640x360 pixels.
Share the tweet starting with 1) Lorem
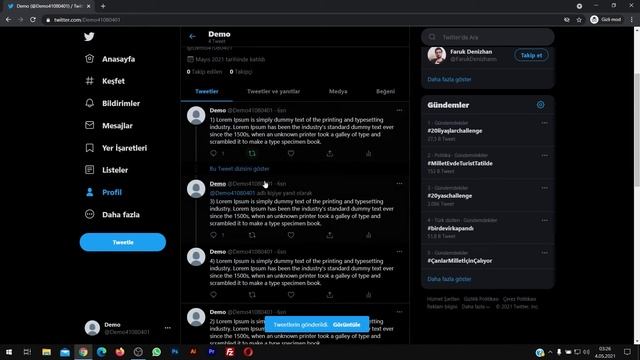click(x=329, y=153)
